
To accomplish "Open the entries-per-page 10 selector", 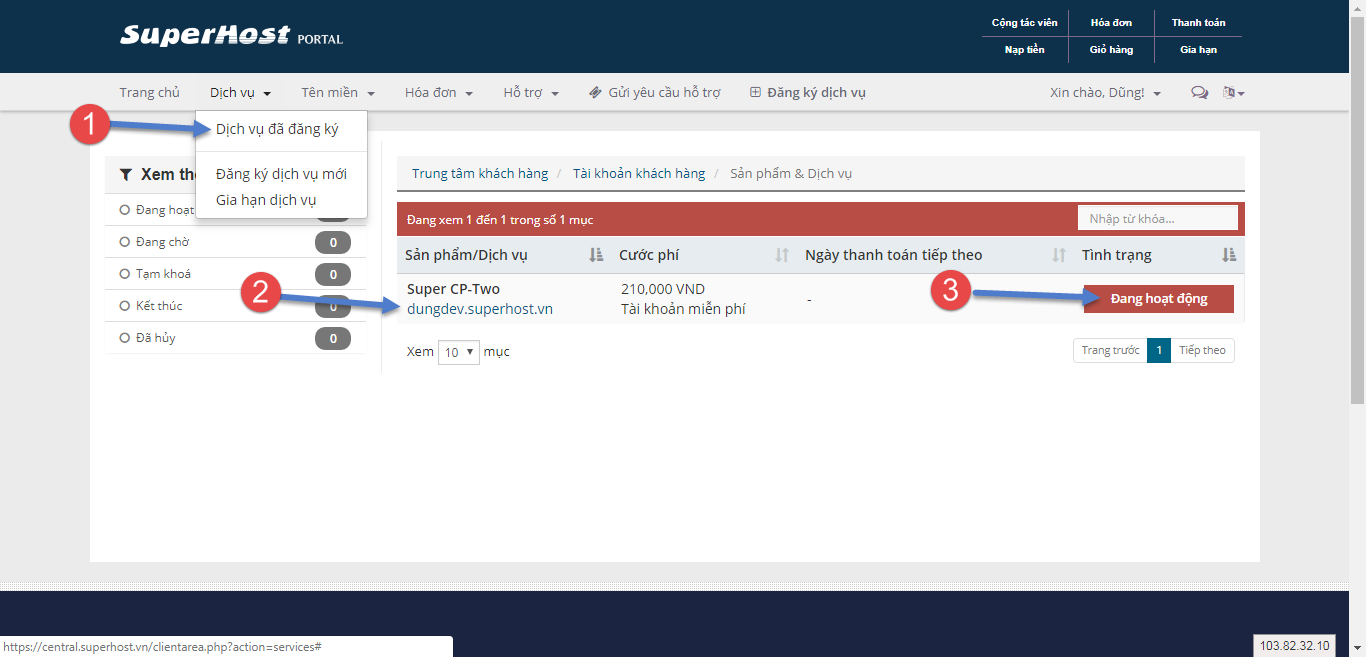I will [459, 352].
